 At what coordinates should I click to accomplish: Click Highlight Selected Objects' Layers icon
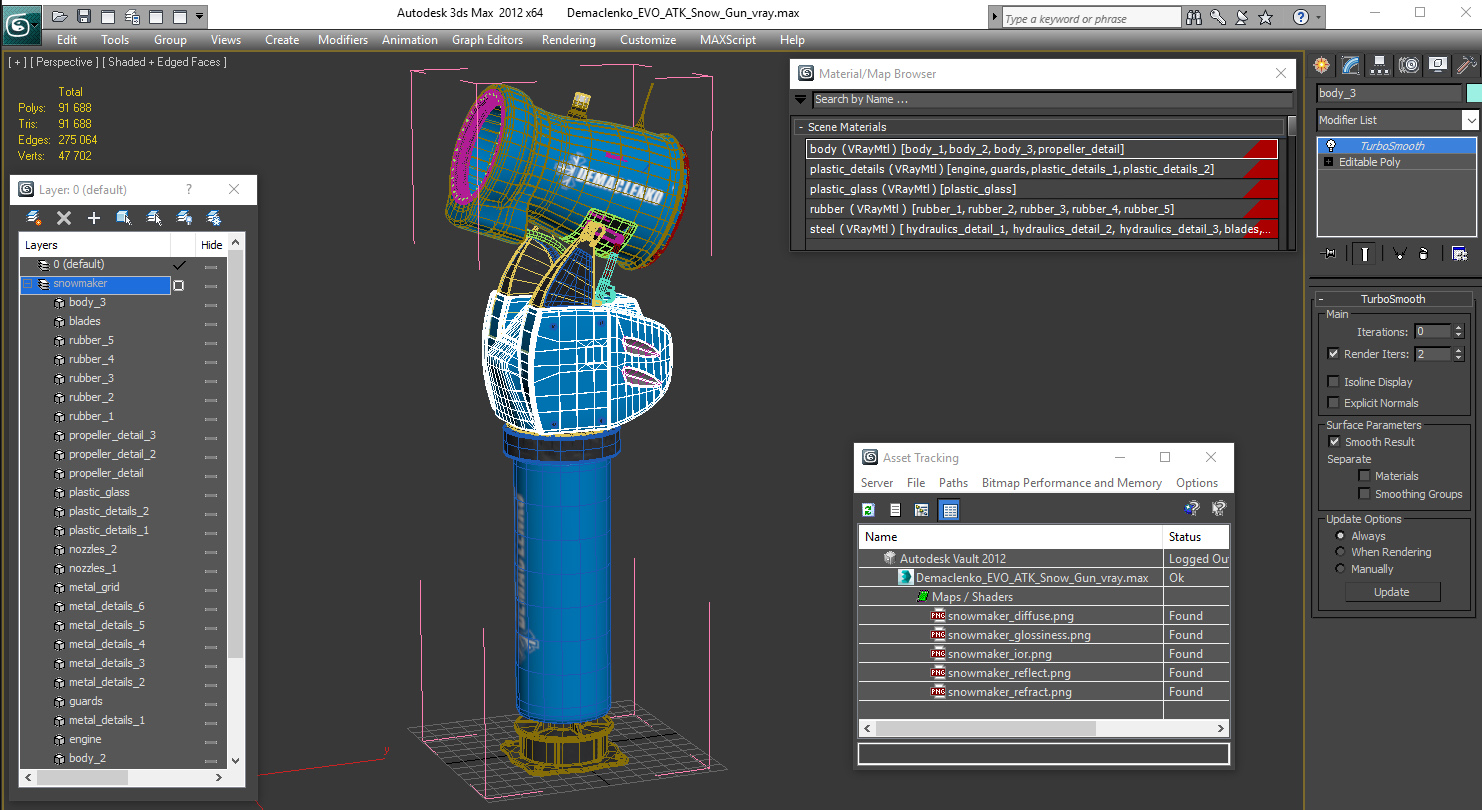coord(154,218)
